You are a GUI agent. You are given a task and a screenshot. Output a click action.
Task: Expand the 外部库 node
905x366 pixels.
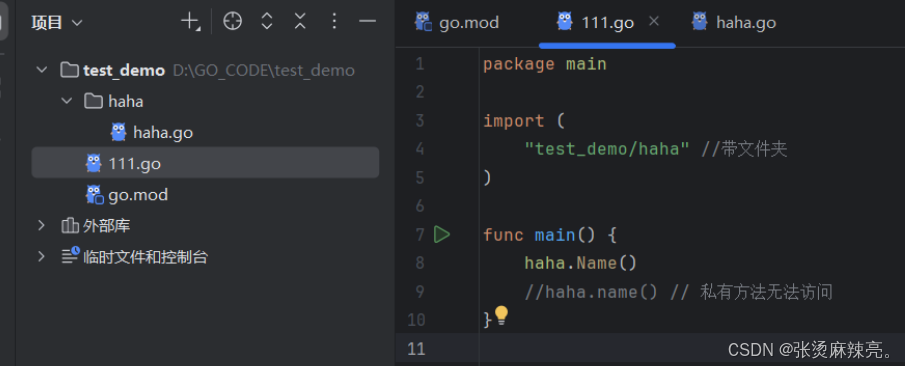pyautogui.click(x=41, y=225)
